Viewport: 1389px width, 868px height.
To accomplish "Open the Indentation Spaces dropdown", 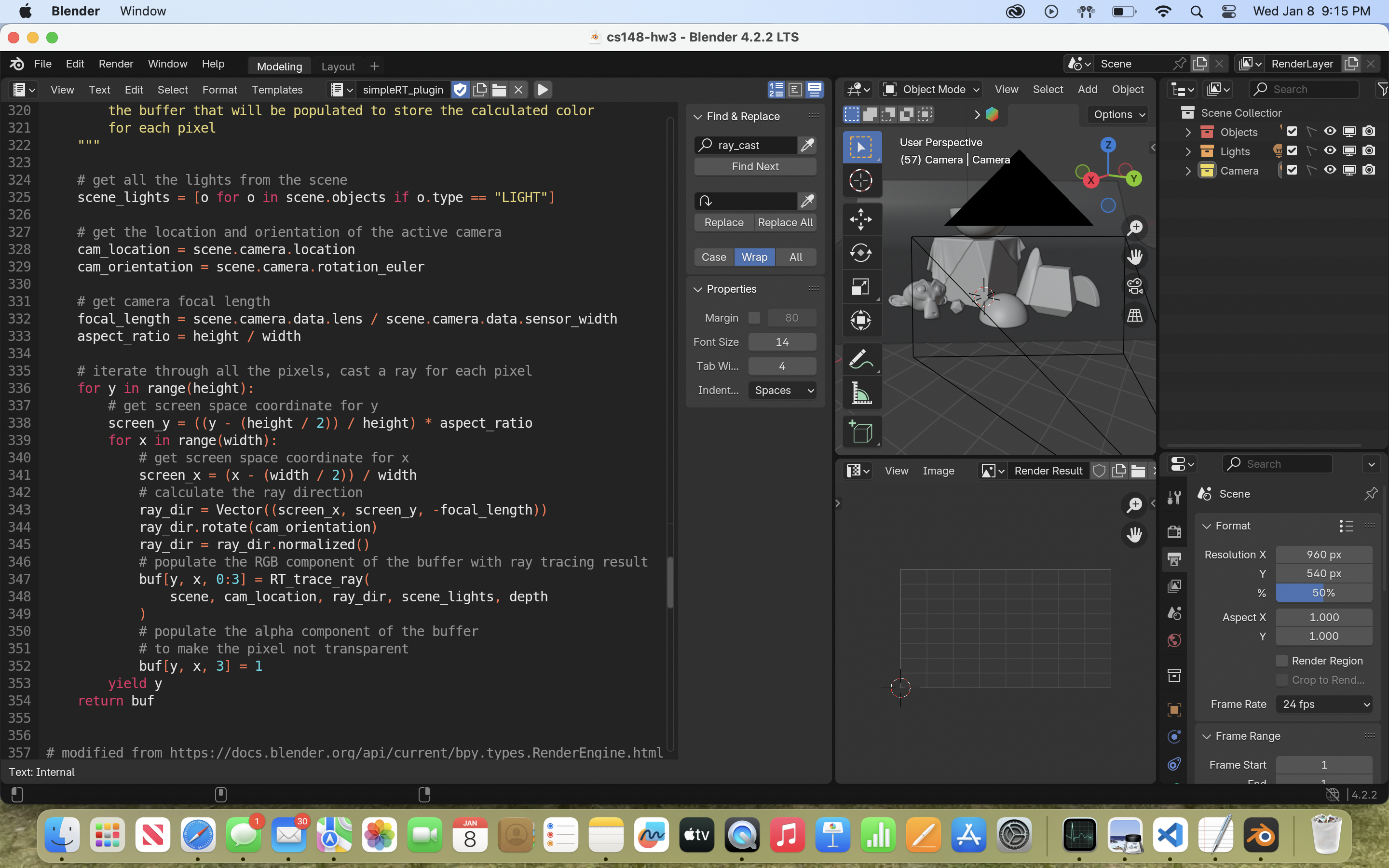I will tap(782, 391).
